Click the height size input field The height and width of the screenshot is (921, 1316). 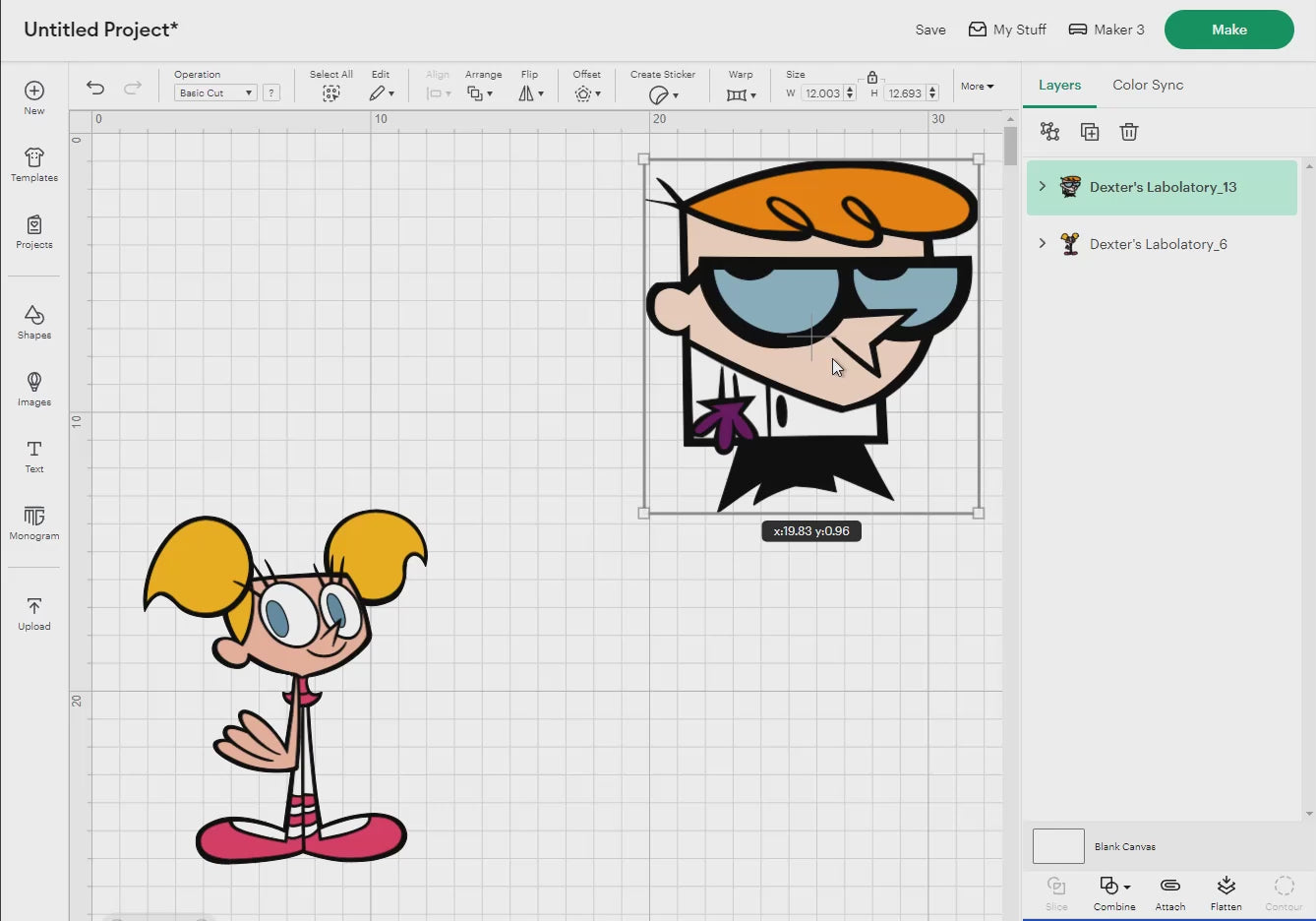click(904, 93)
